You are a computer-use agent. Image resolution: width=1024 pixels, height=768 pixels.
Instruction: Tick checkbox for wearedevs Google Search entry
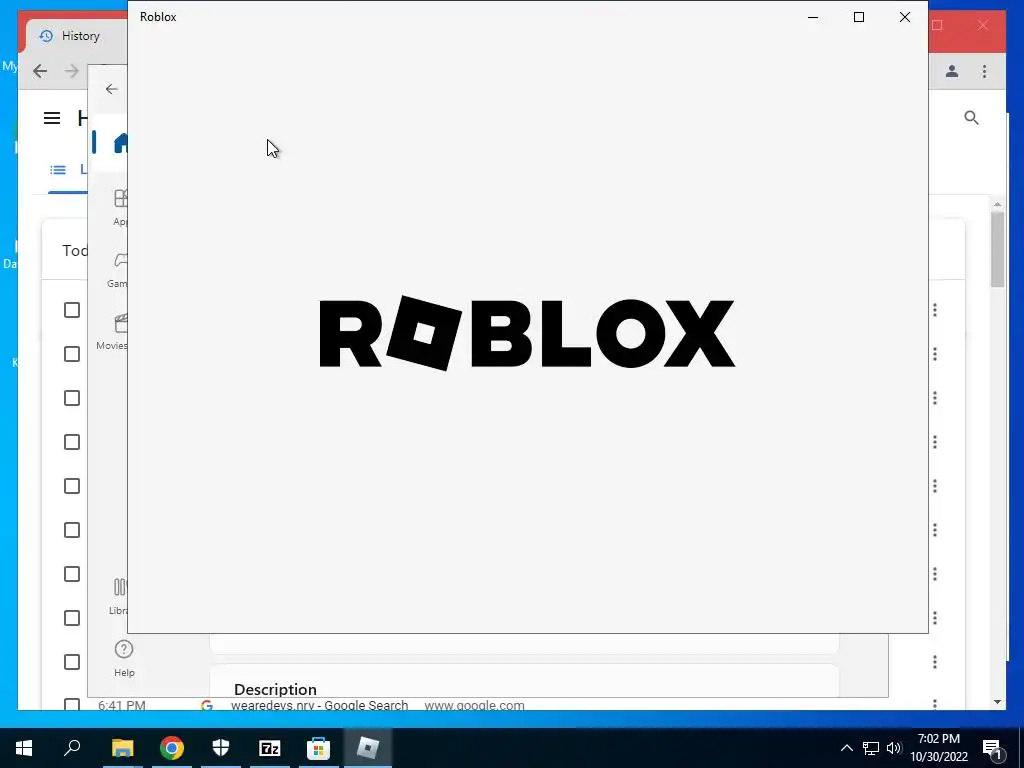tap(72, 705)
